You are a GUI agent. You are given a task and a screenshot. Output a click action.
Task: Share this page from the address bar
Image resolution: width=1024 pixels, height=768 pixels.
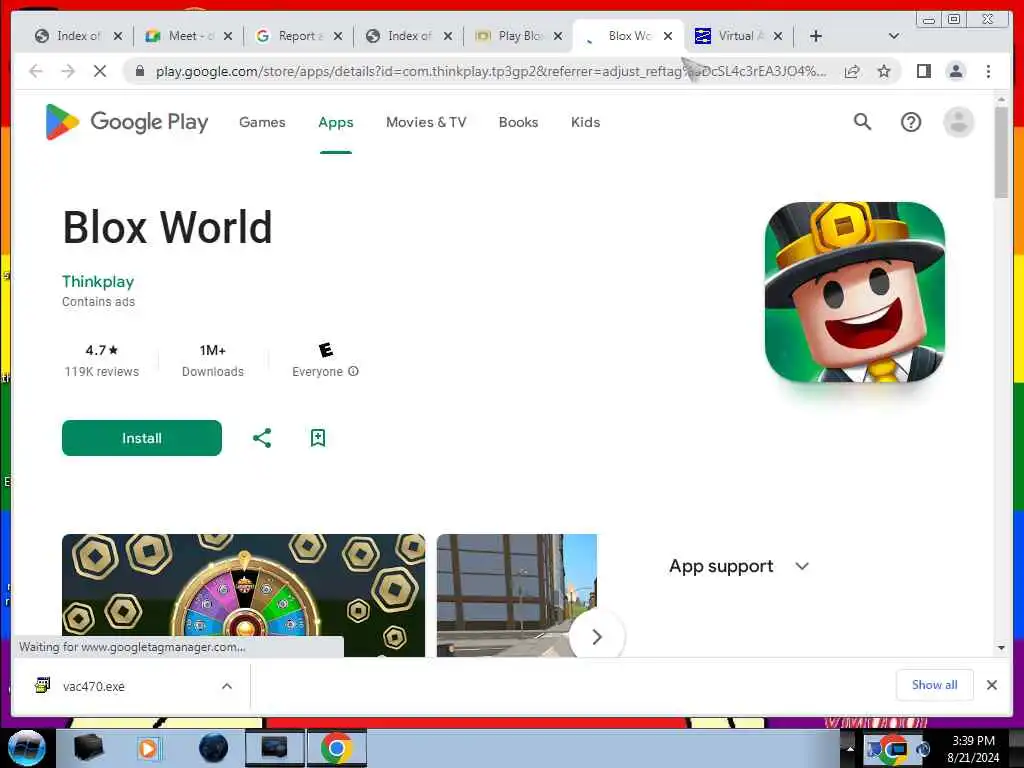click(852, 71)
